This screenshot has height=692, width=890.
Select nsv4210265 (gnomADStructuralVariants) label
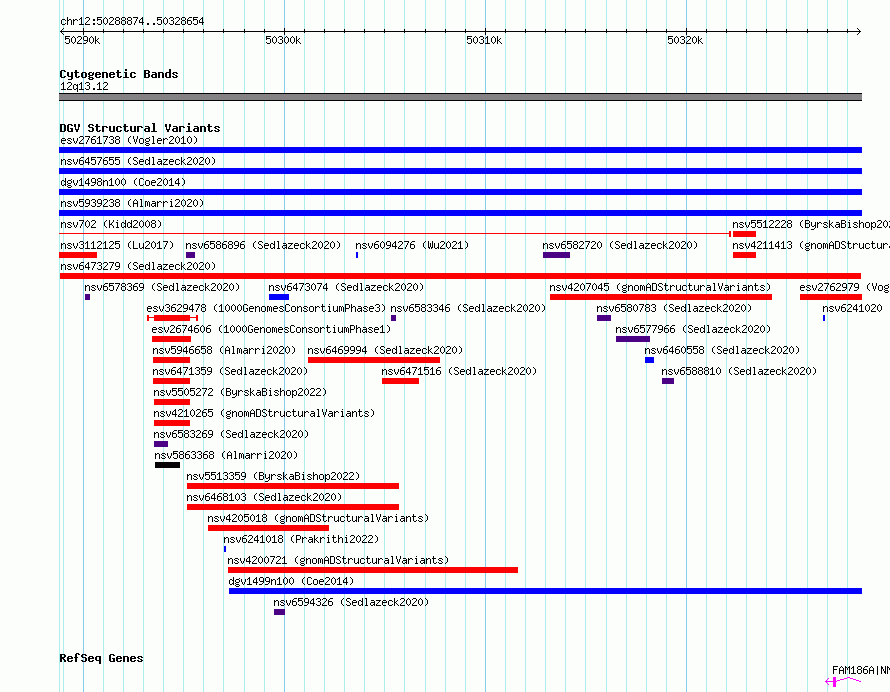pyautogui.click(x=264, y=413)
